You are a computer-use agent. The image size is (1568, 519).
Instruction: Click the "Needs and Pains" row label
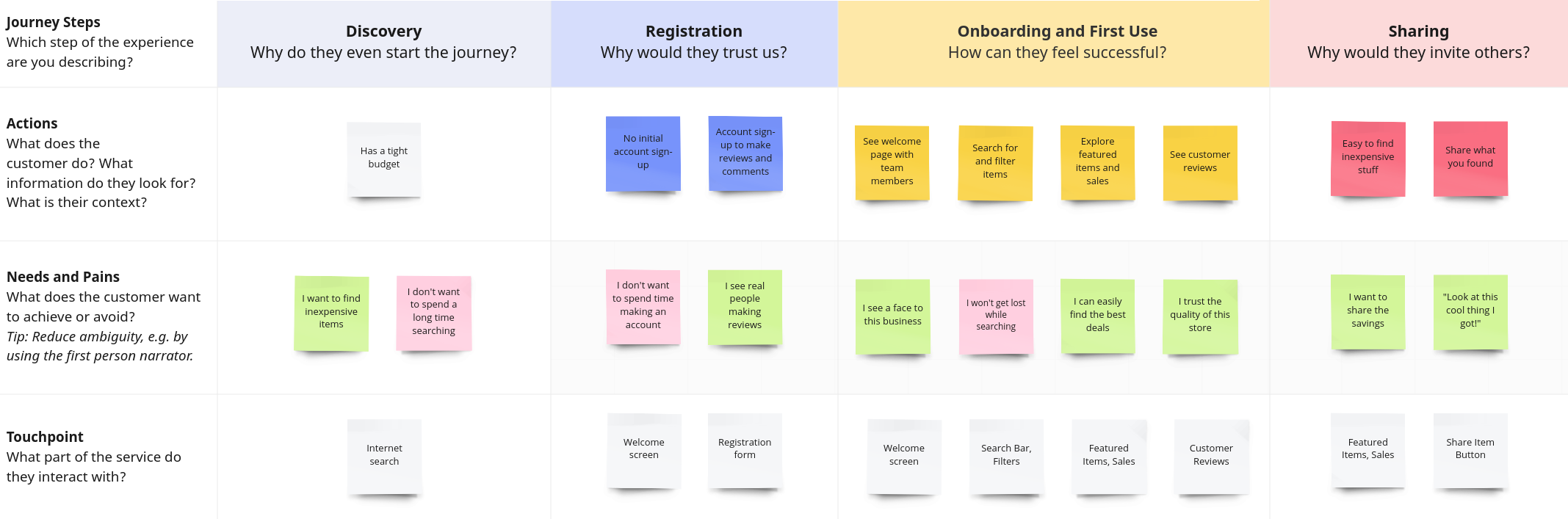point(63,277)
